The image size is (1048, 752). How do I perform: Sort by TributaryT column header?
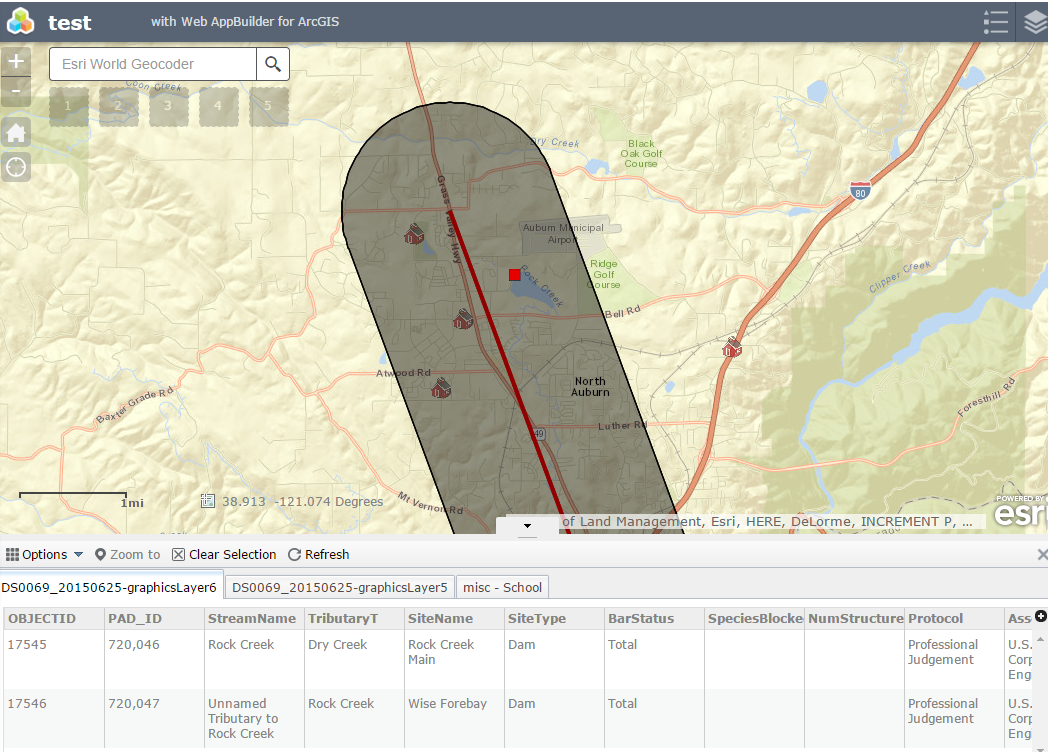point(354,618)
